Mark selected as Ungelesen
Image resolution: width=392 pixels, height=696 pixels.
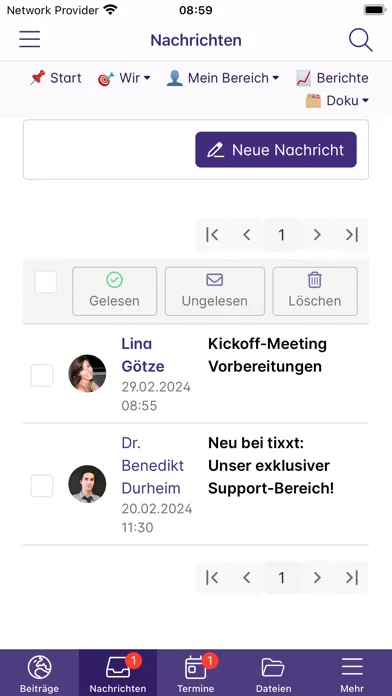click(x=215, y=291)
